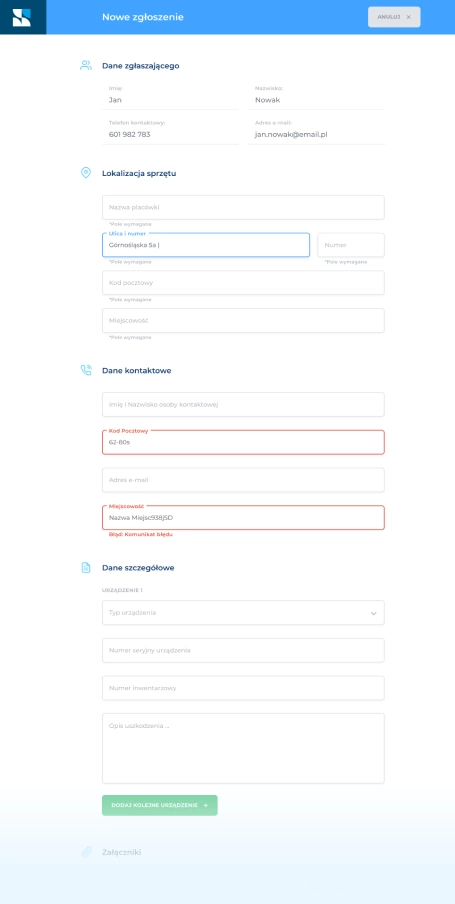Image resolution: width=455 pixels, height=904 pixels.
Task: Click the Imię i Nazwisko osoby kontaktowej field
Action: [x=243, y=404]
